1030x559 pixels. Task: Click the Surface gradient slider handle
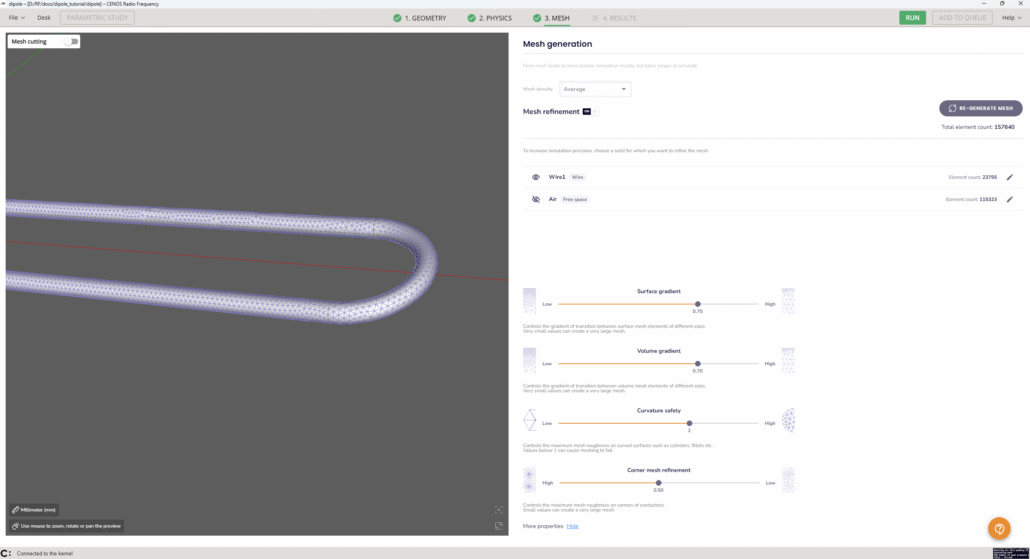[x=697, y=304]
